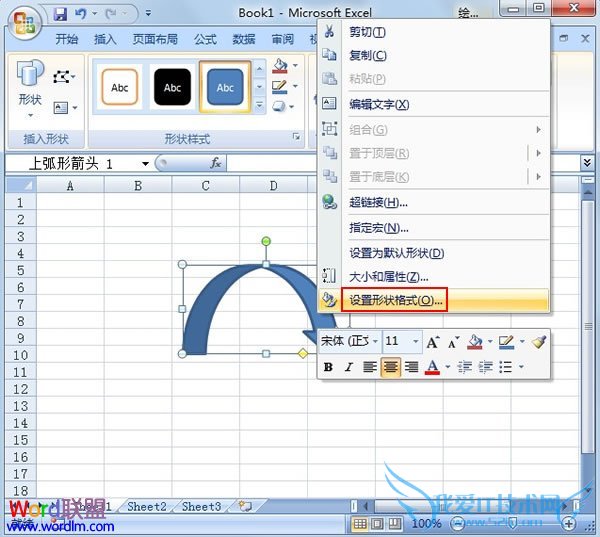Open Shape Fill dropdown arrow in ribbon
Viewport: 600px width, 537px height.
pyautogui.click(x=295, y=66)
